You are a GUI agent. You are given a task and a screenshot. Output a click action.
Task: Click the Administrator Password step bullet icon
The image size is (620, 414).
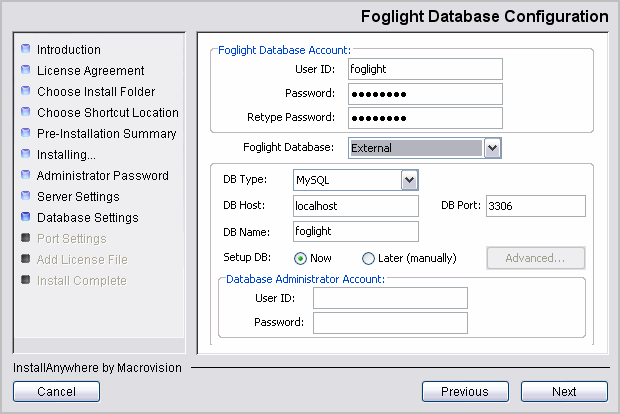[26, 176]
